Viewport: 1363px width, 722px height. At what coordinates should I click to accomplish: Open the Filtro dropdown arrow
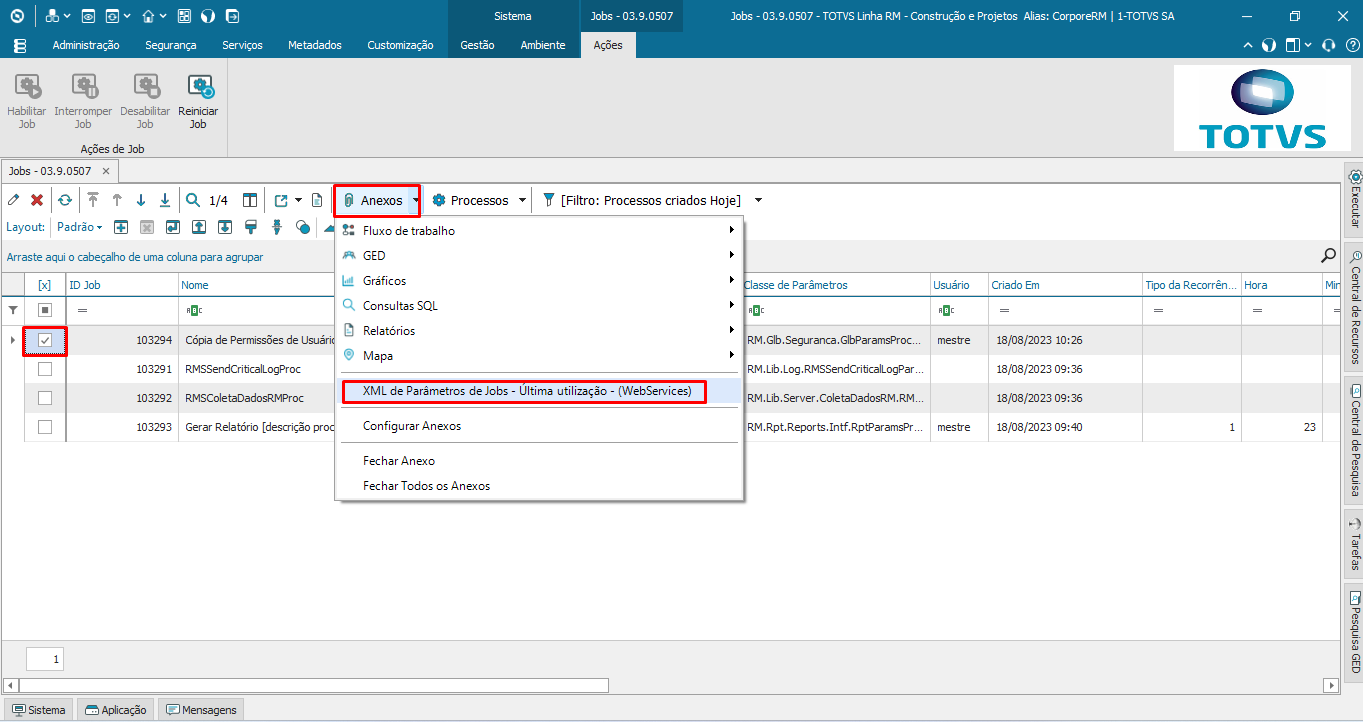point(758,200)
